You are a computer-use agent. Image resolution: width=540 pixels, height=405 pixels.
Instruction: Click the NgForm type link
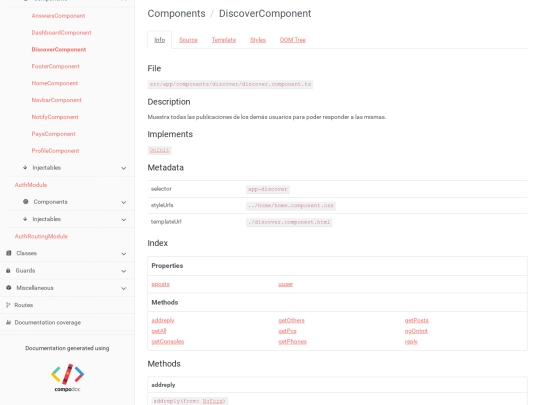click(213, 401)
